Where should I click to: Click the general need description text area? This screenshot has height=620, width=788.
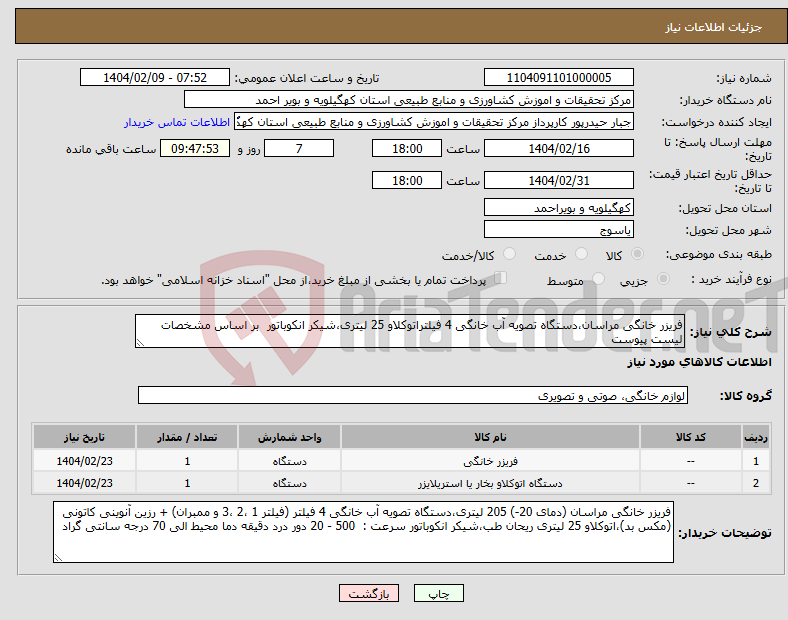[410, 331]
